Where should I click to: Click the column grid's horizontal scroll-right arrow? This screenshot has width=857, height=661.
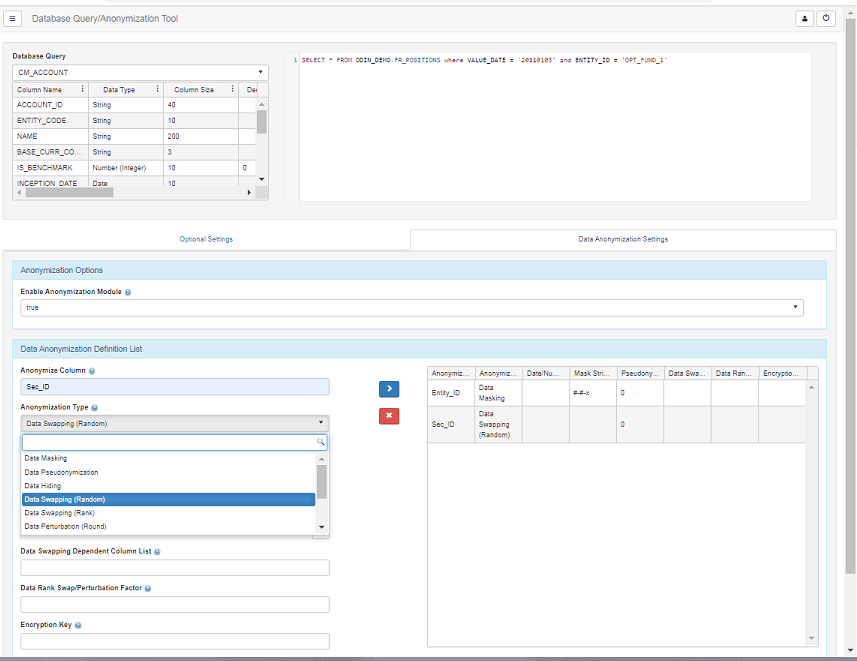(249, 192)
